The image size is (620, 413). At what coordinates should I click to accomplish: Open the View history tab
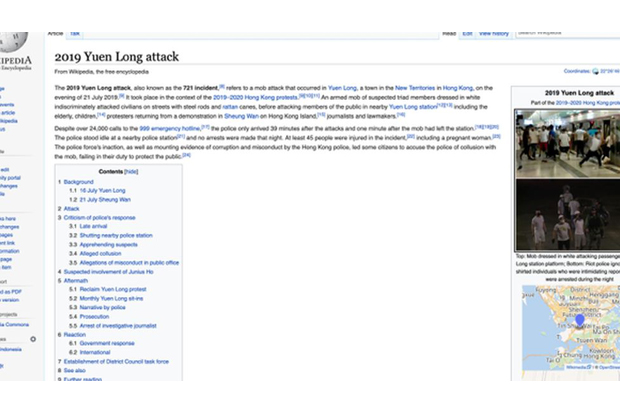tap(493, 34)
